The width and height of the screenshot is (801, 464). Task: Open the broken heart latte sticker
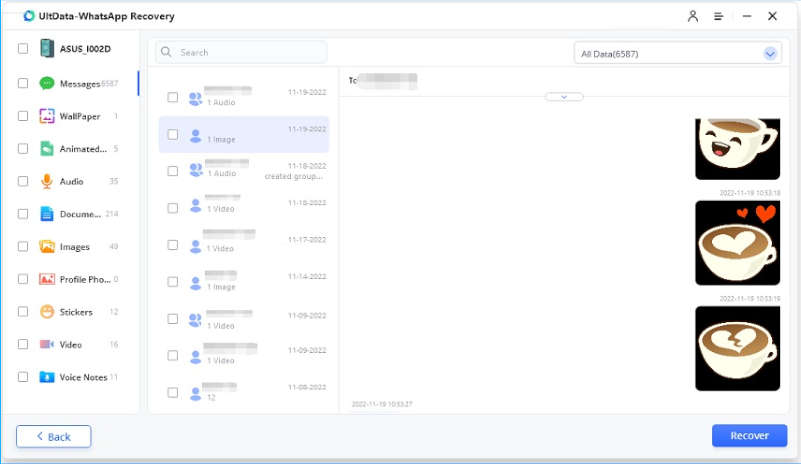(x=737, y=349)
